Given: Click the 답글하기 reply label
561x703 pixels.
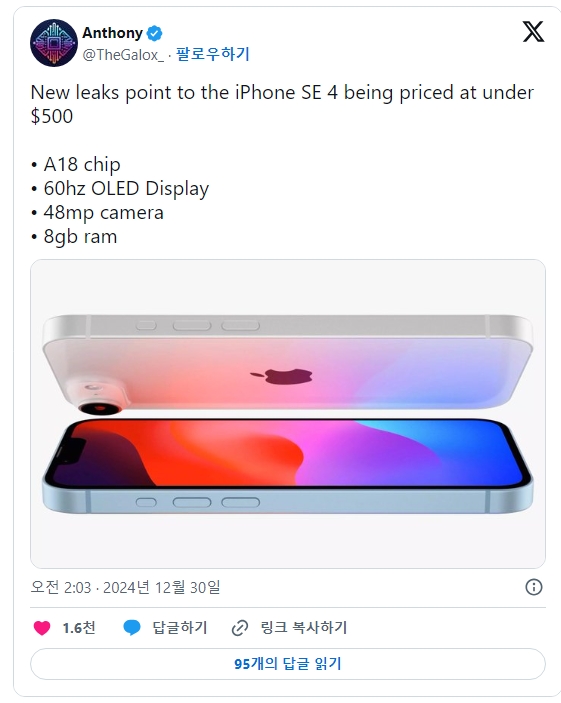Looking at the screenshot, I should coord(179,627).
